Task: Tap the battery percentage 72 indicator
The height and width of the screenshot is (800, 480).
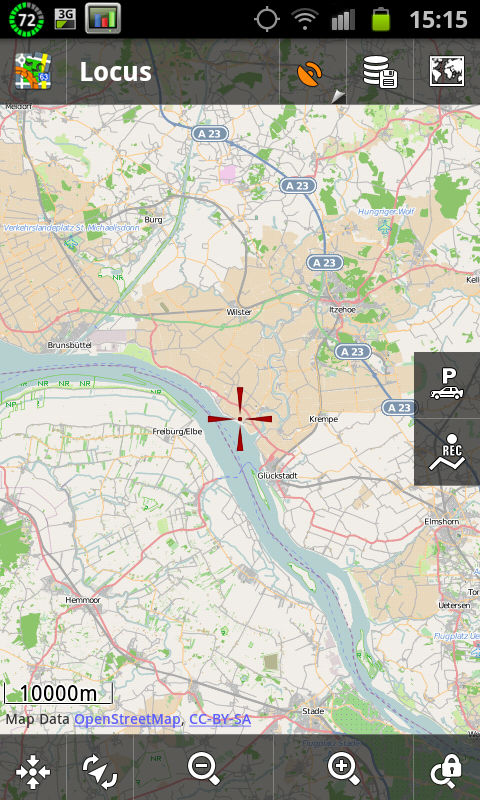Action: click(27, 19)
